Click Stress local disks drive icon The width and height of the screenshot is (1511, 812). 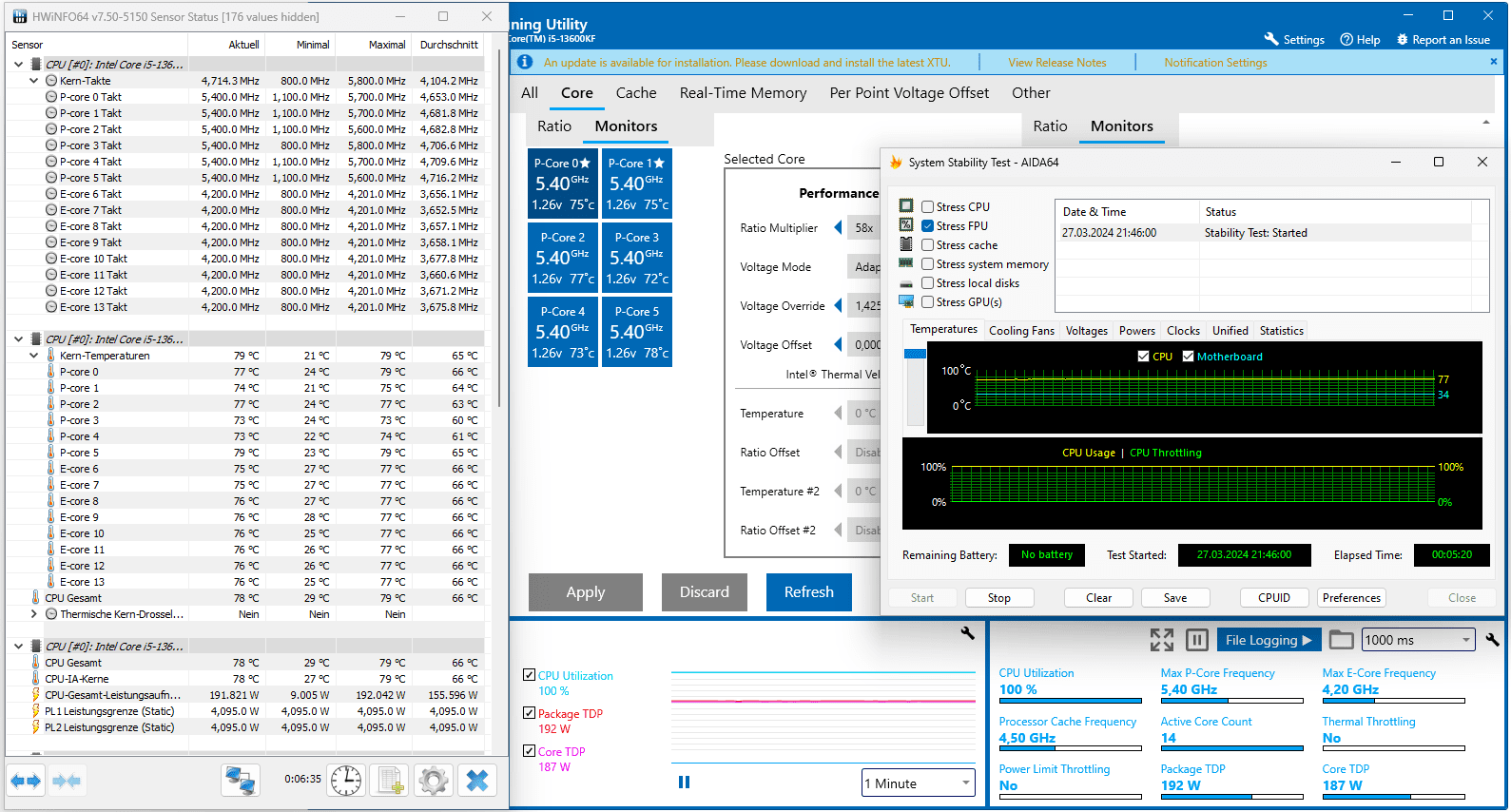pyautogui.click(x=906, y=282)
